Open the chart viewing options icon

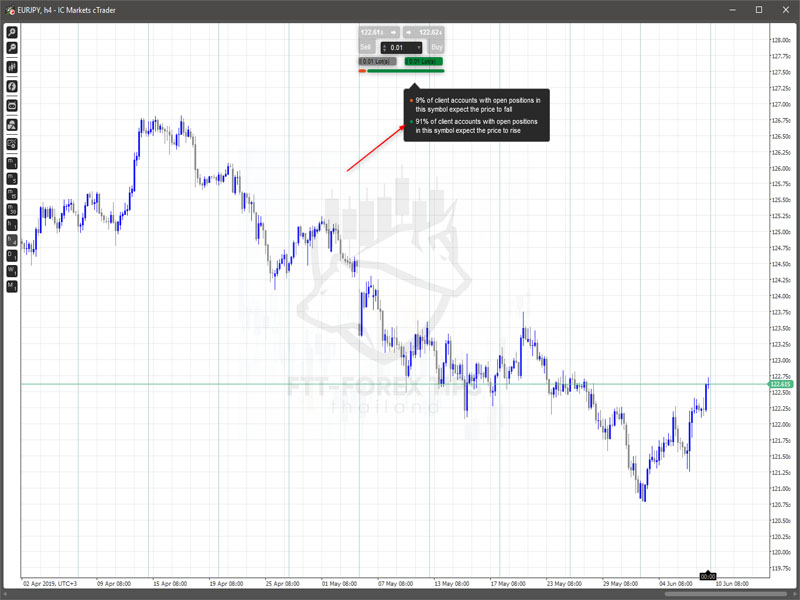(12, 144)
